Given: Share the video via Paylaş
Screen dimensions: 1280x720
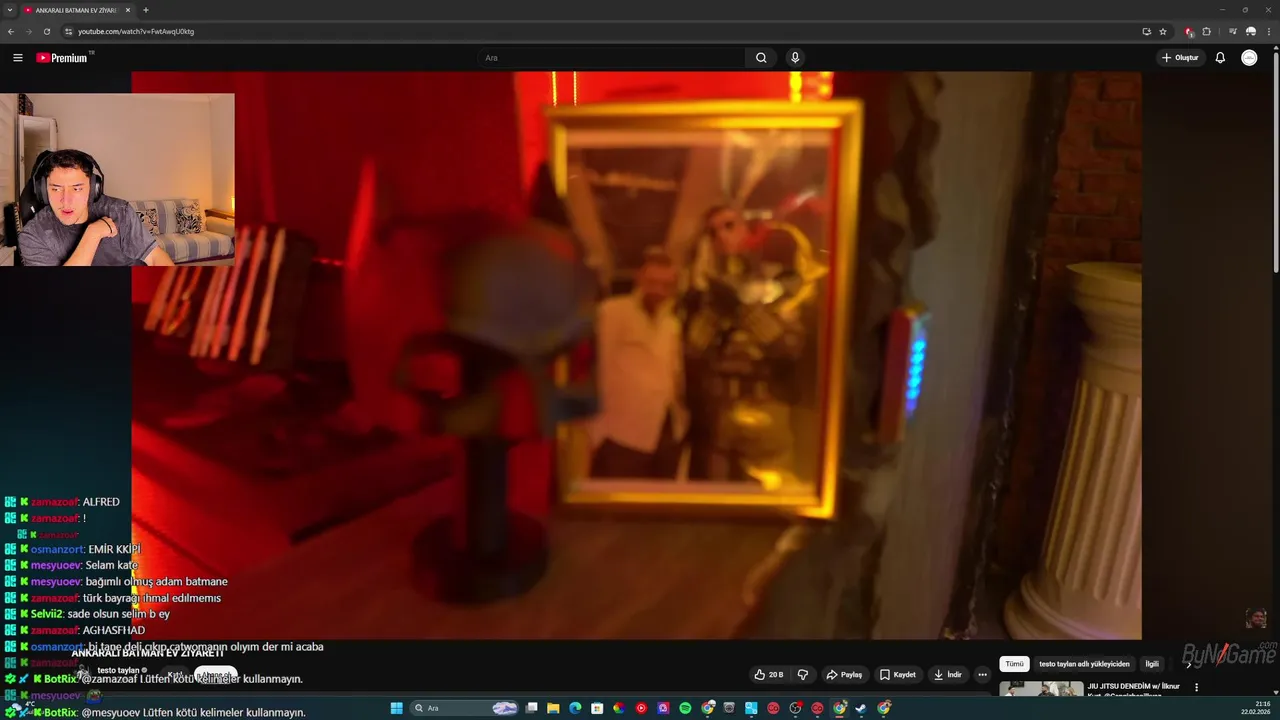Looking at the screenshot, I should click(x=844, y=675).
